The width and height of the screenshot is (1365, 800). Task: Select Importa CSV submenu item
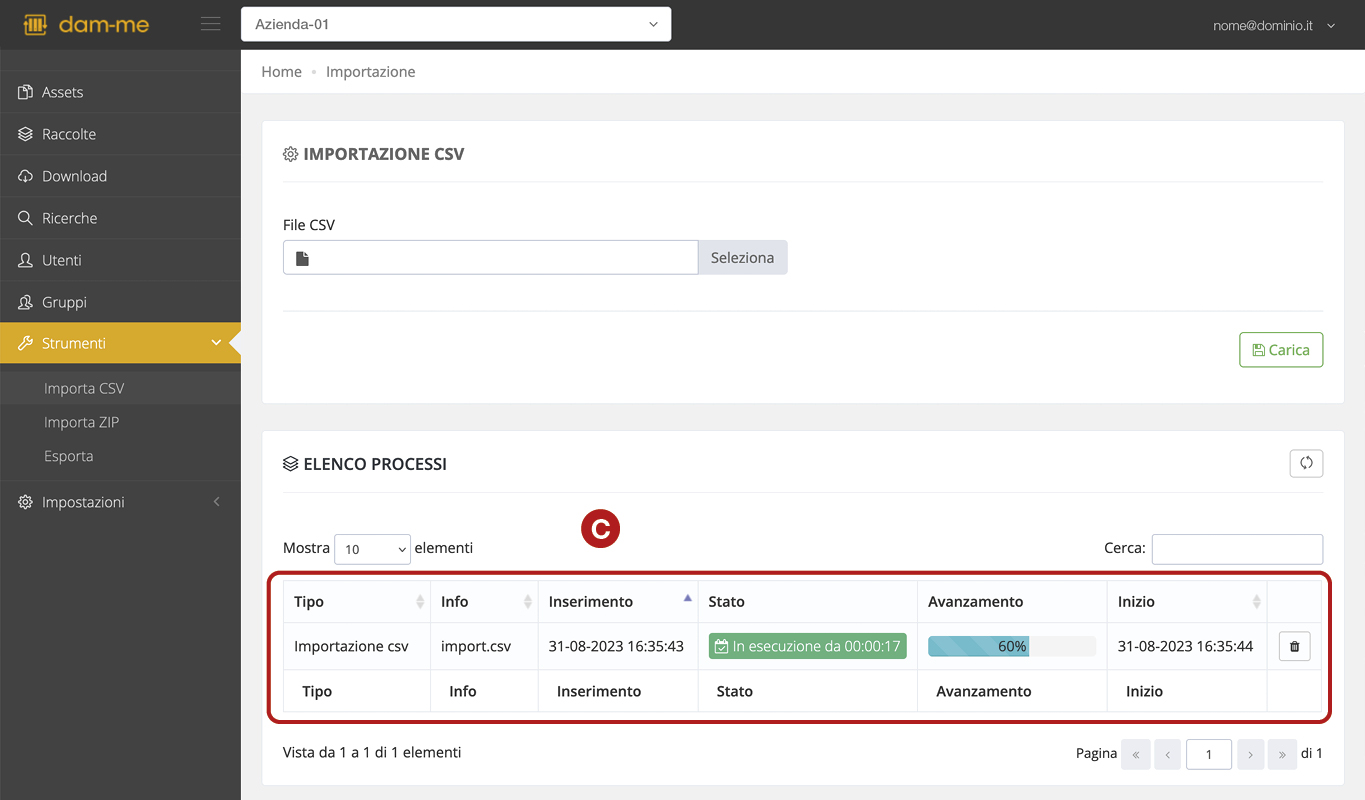pos(84,388)
